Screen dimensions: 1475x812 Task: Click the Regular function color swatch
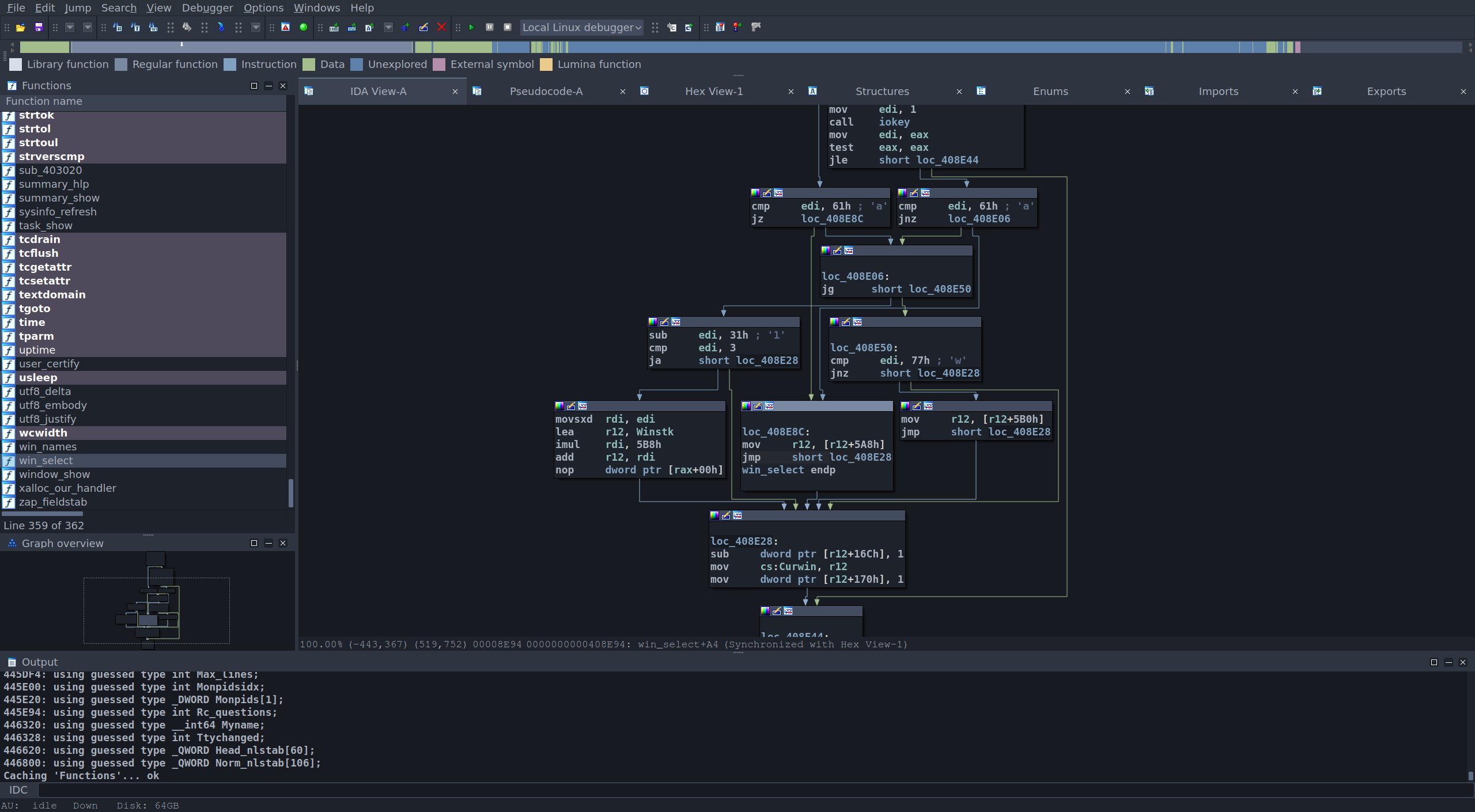[x=121, y=64]
